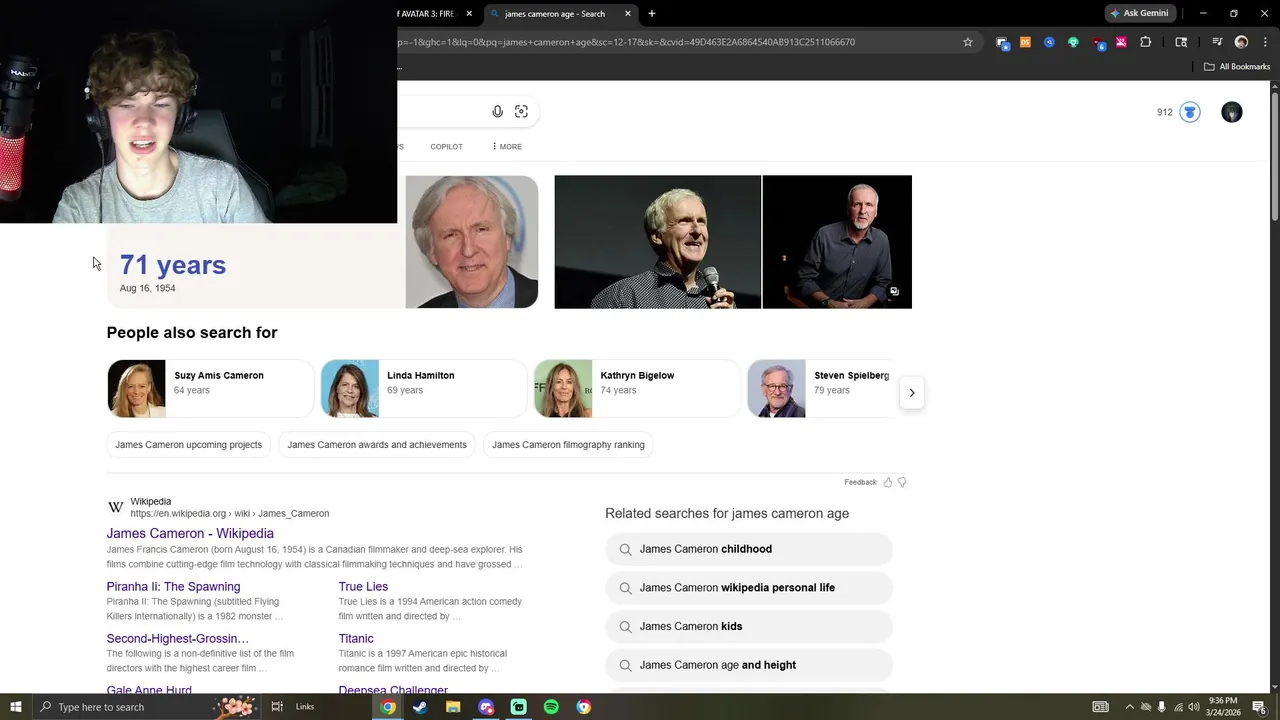Bookmark this page with the star icon
This screenshot has height=720, width=1280.
(x=968, y=42)
